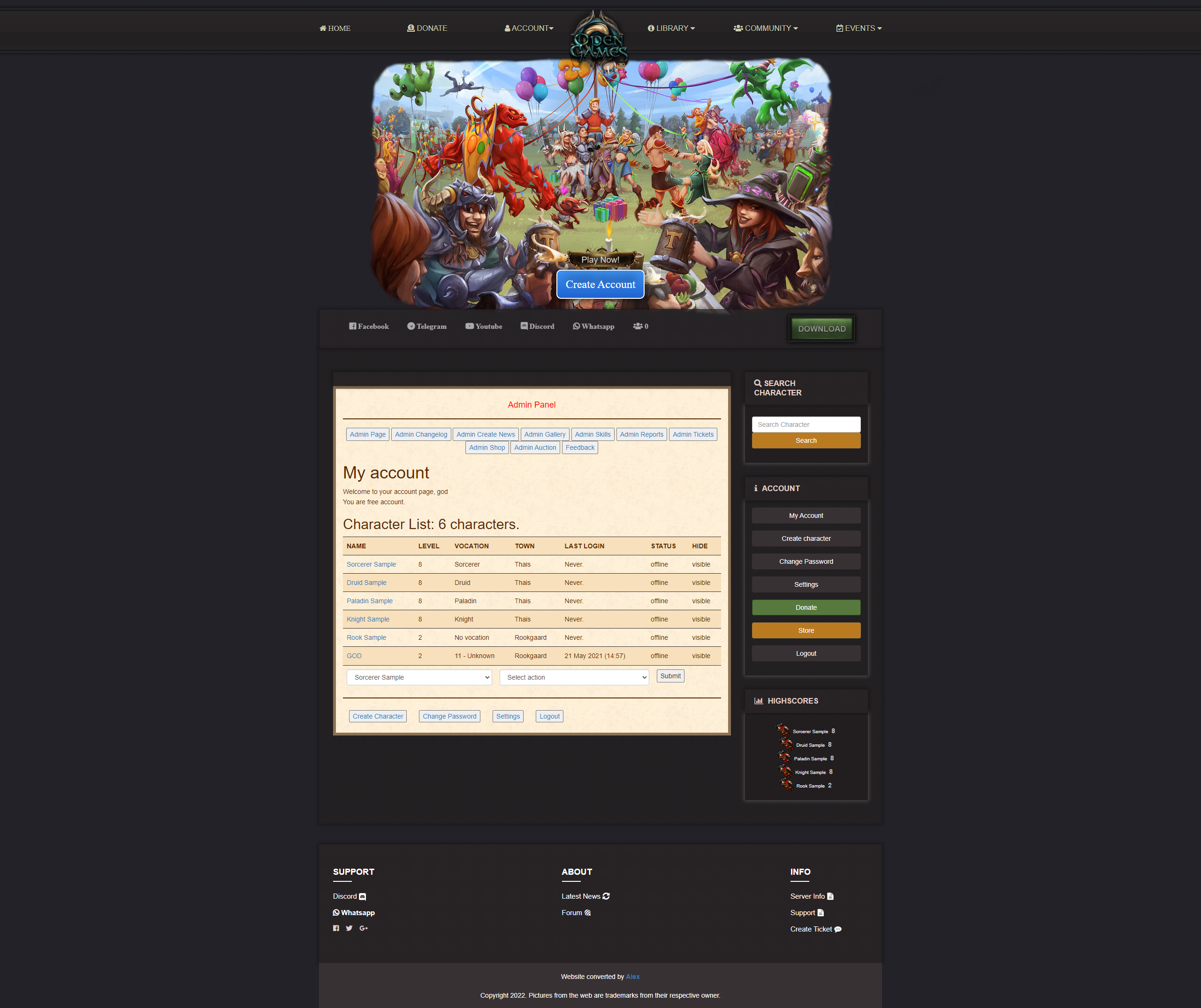This screenshot has height=1008, width=1201.
Task: Click the footer Google Plus icon
Action: coord(364,928)
